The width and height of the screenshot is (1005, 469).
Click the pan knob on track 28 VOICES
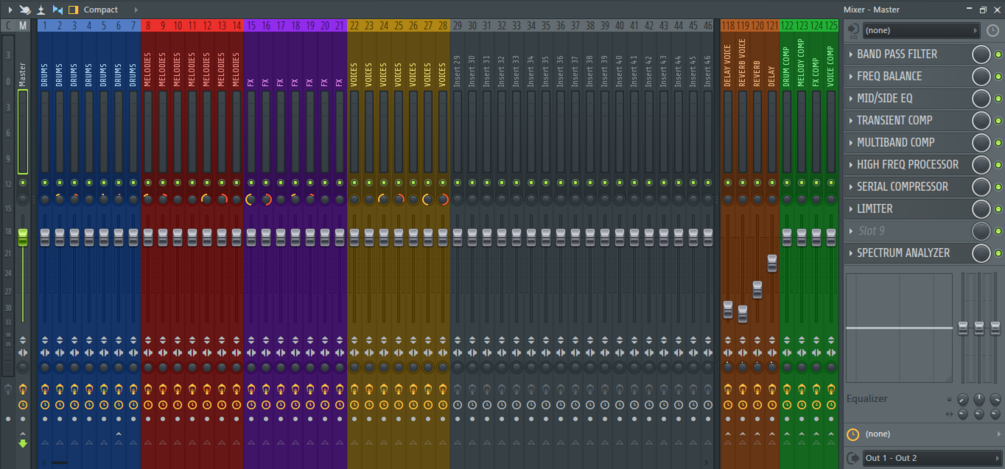point(443,199)
